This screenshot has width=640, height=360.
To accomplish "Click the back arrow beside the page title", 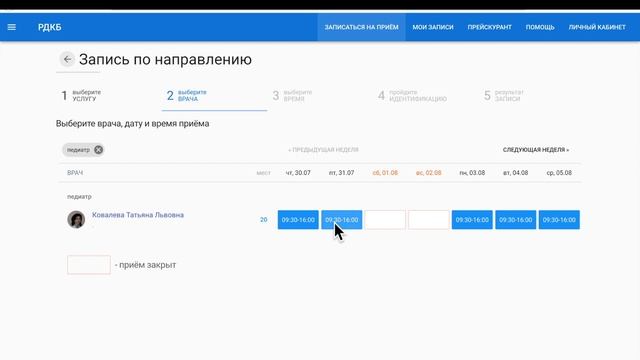I will pyautogui.click(x=67, y=60).
